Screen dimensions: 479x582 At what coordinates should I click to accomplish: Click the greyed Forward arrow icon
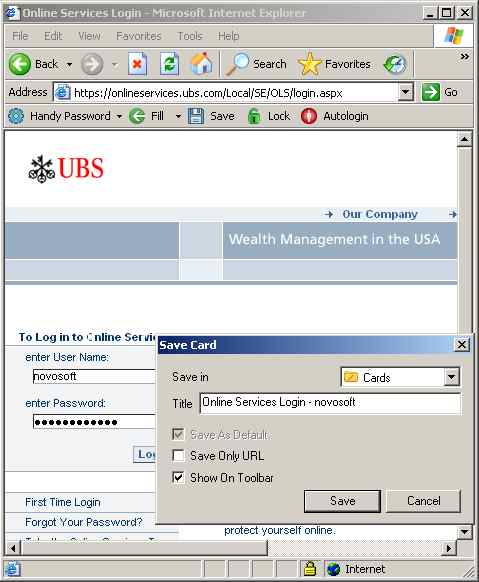(92, 64)
